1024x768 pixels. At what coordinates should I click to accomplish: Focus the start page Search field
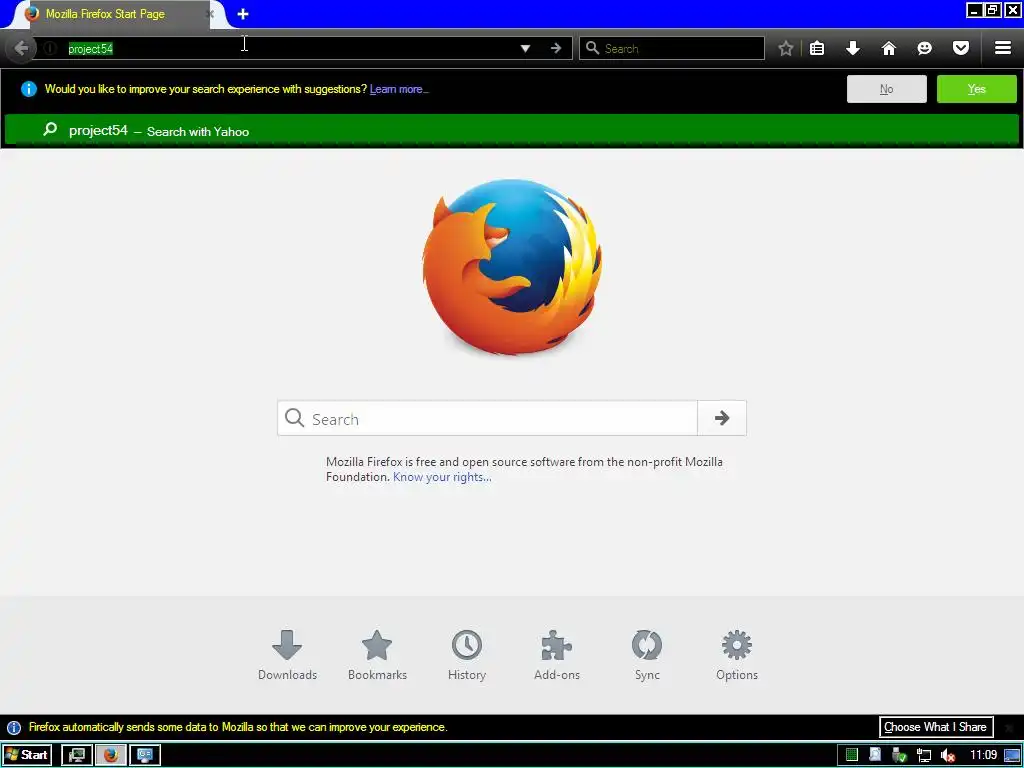click(x=487, y=418)
